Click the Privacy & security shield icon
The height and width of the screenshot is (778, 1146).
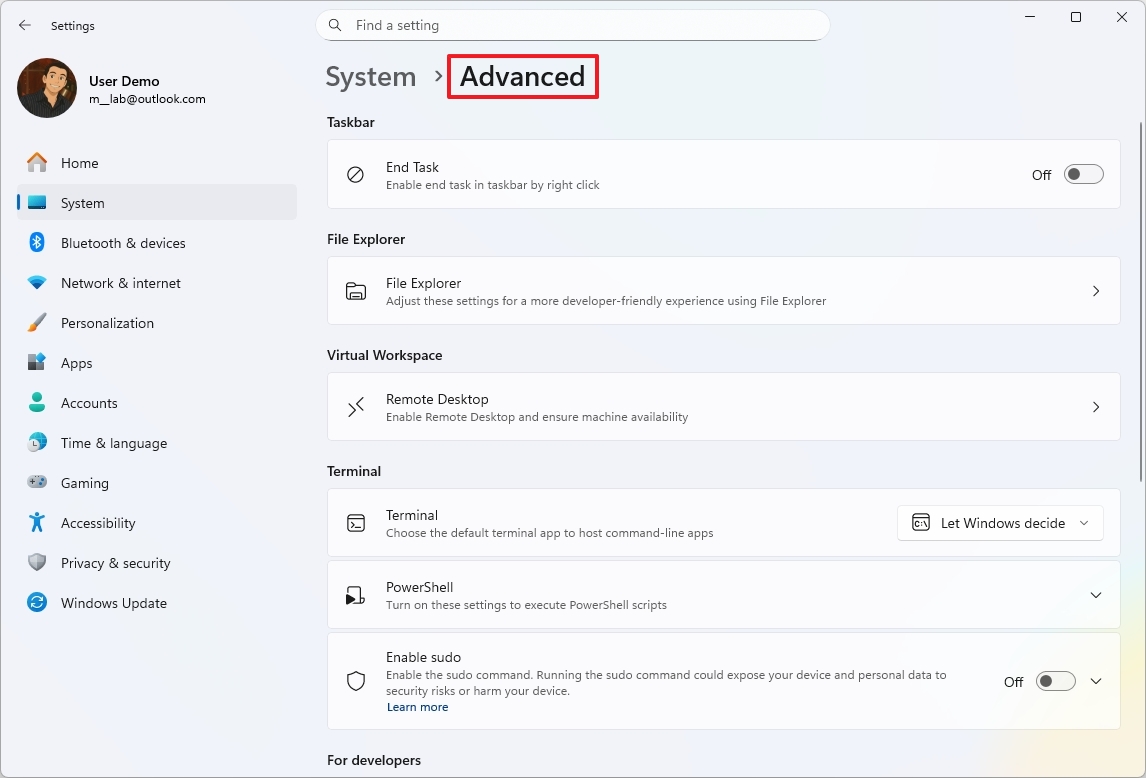37,563
